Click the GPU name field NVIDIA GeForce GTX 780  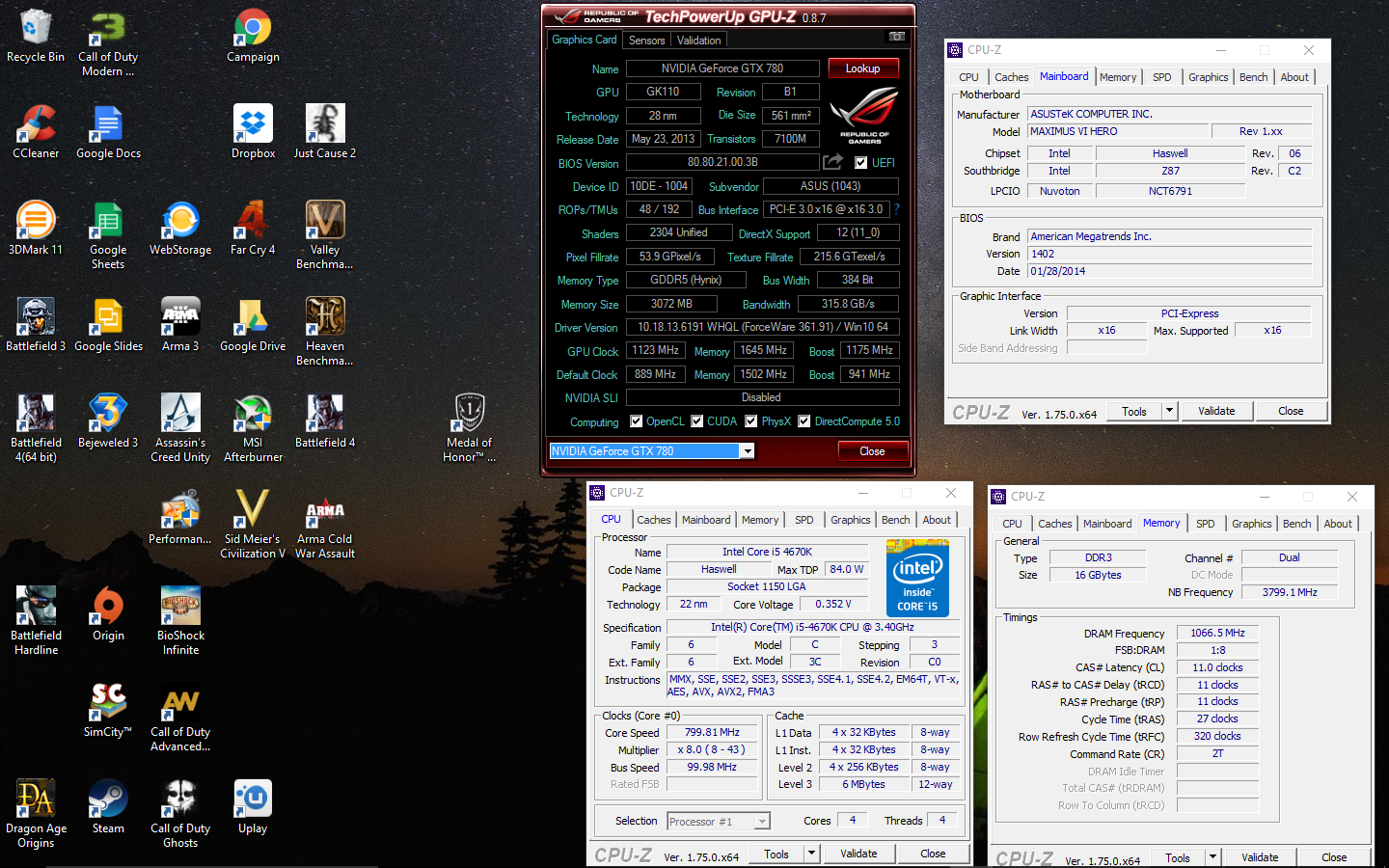click(x=722, y=68)
